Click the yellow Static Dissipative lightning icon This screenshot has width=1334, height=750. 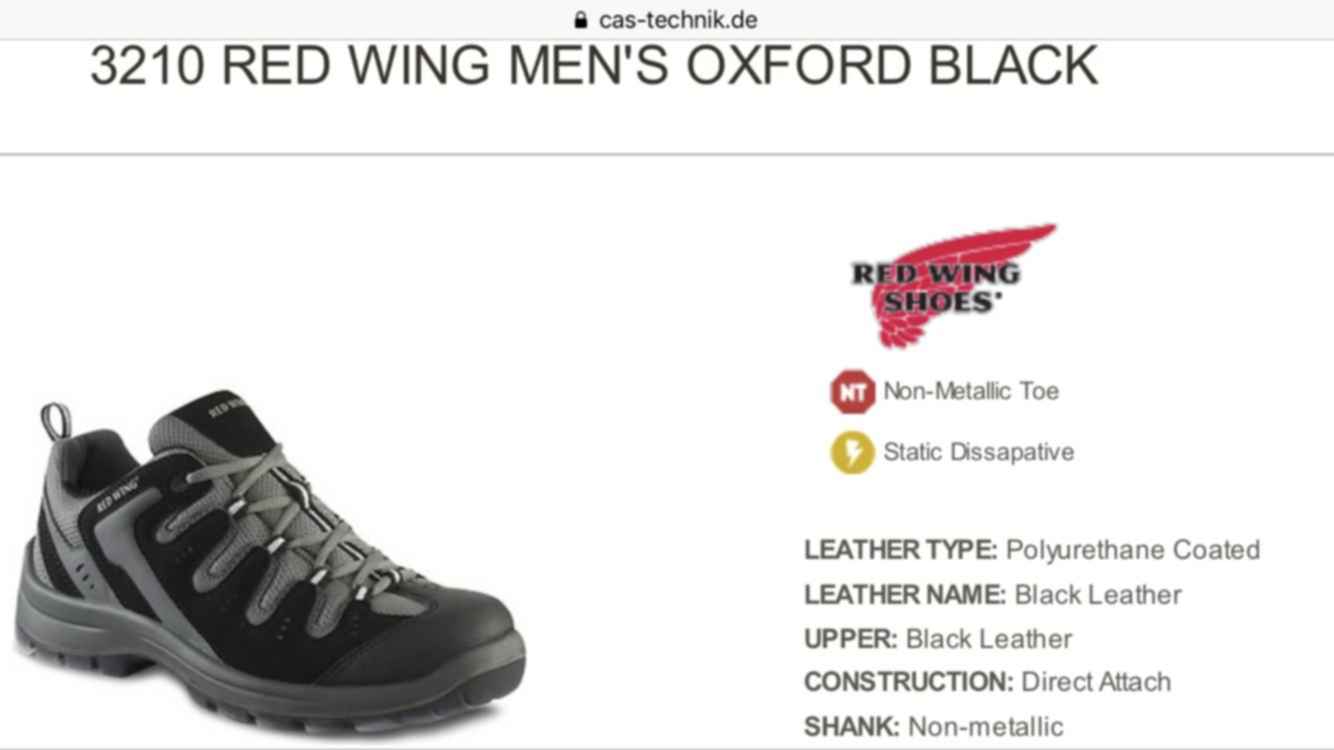click(x=852, y=452)
